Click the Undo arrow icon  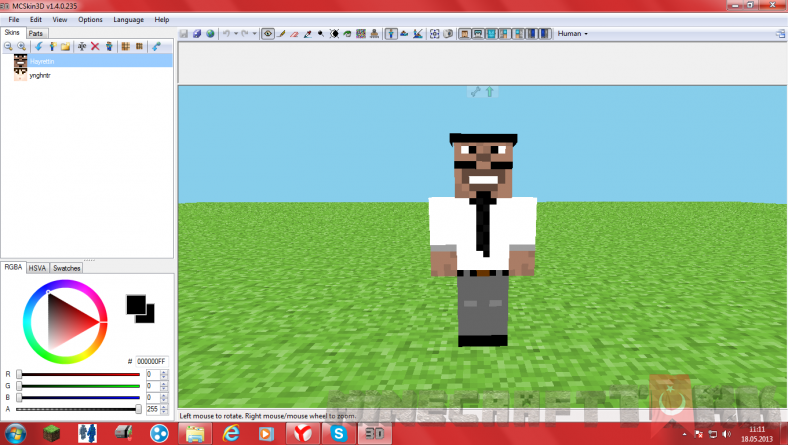(226, 34)
